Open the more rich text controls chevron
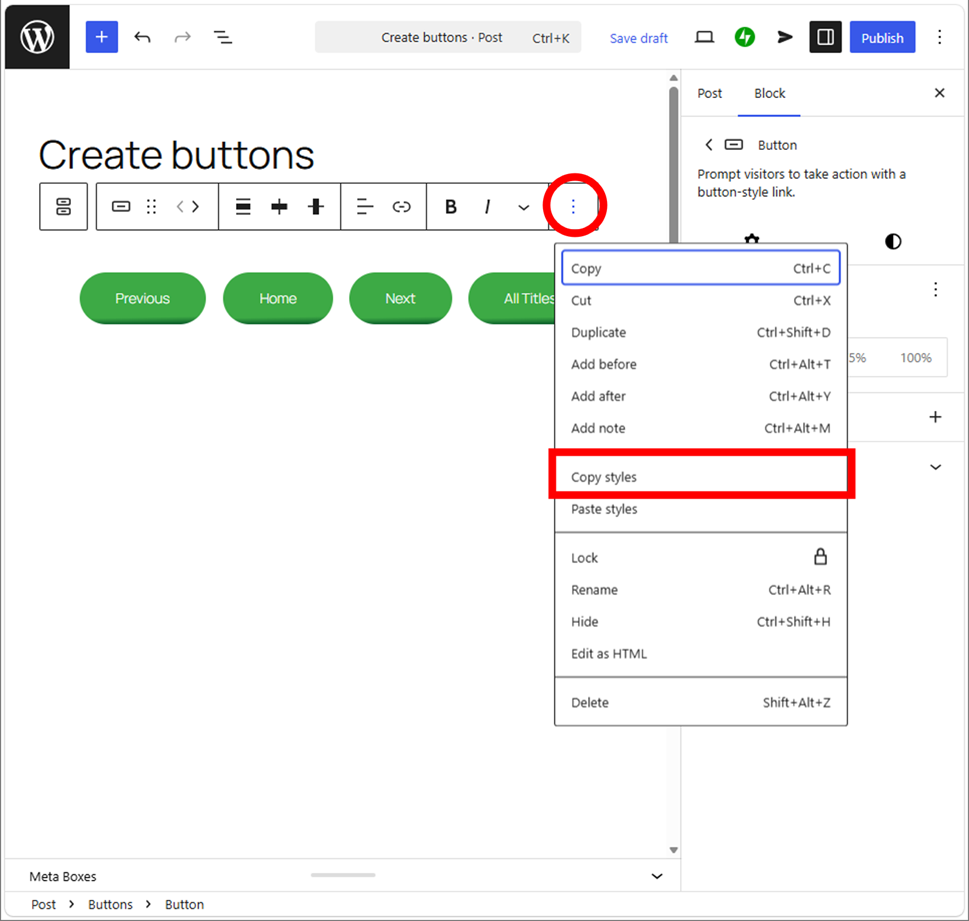The height and width of the screenshot is (921, 969). (523, 207)
